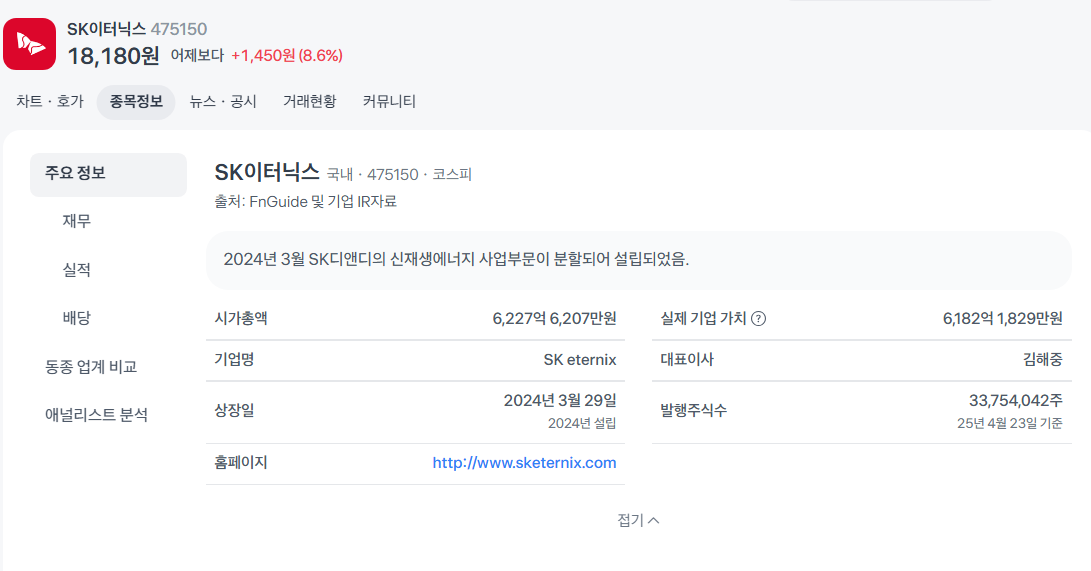This screenshot has width=1091, height=571.
Task: Click the 상장일 value 2024년 3월 29일
Action: pos(560,401)
